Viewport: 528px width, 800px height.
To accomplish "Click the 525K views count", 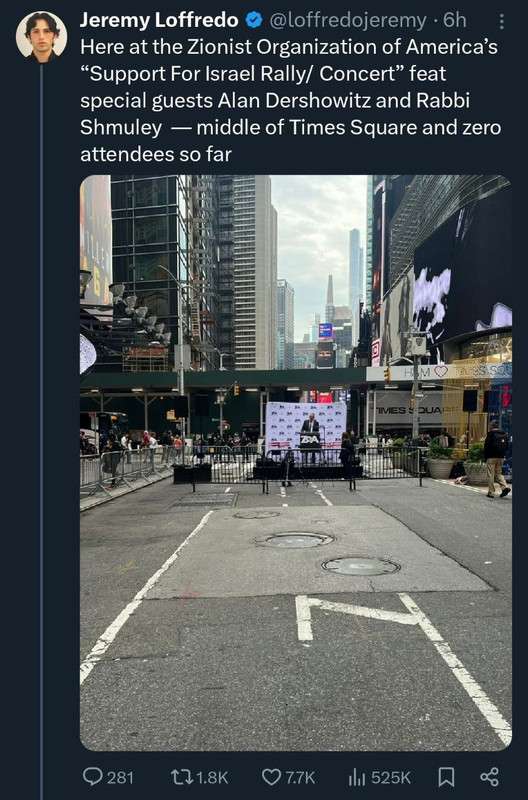I will (x=391, y=777).
